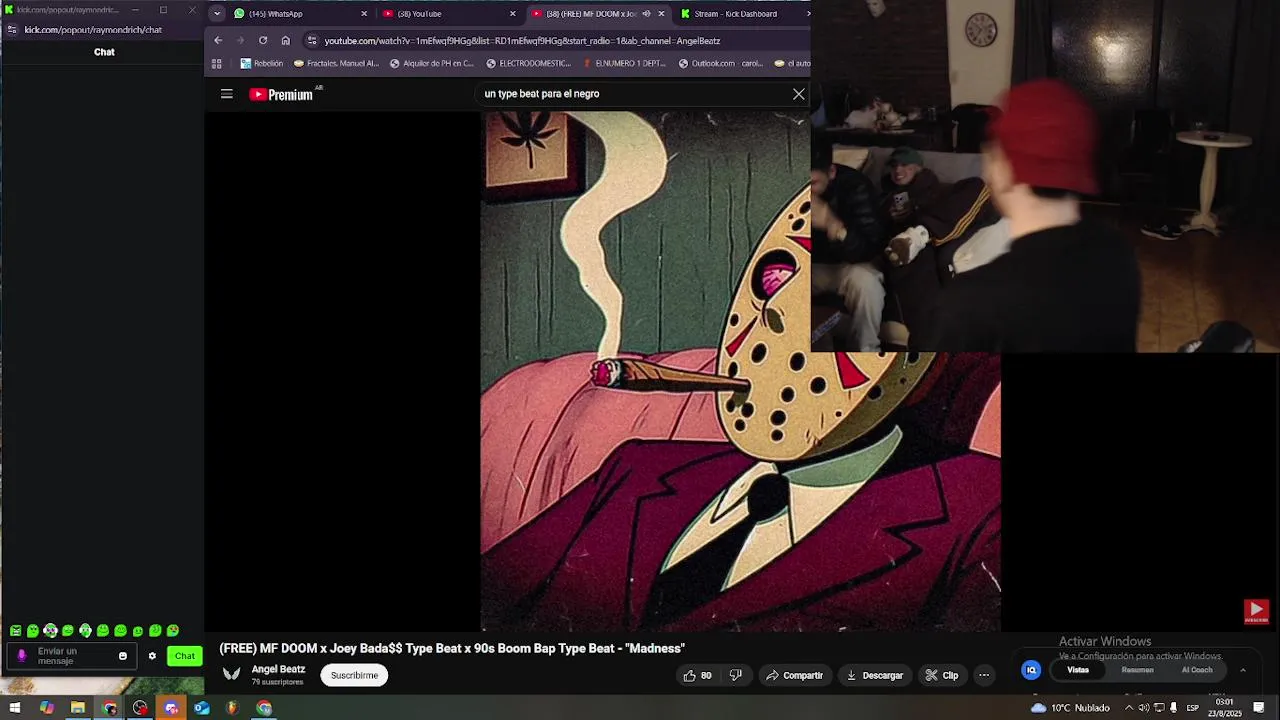Image resolution: width=1280 pixels, height=720 pixels.
Task: Click the IQ extension round icon
Action: 1031,670
